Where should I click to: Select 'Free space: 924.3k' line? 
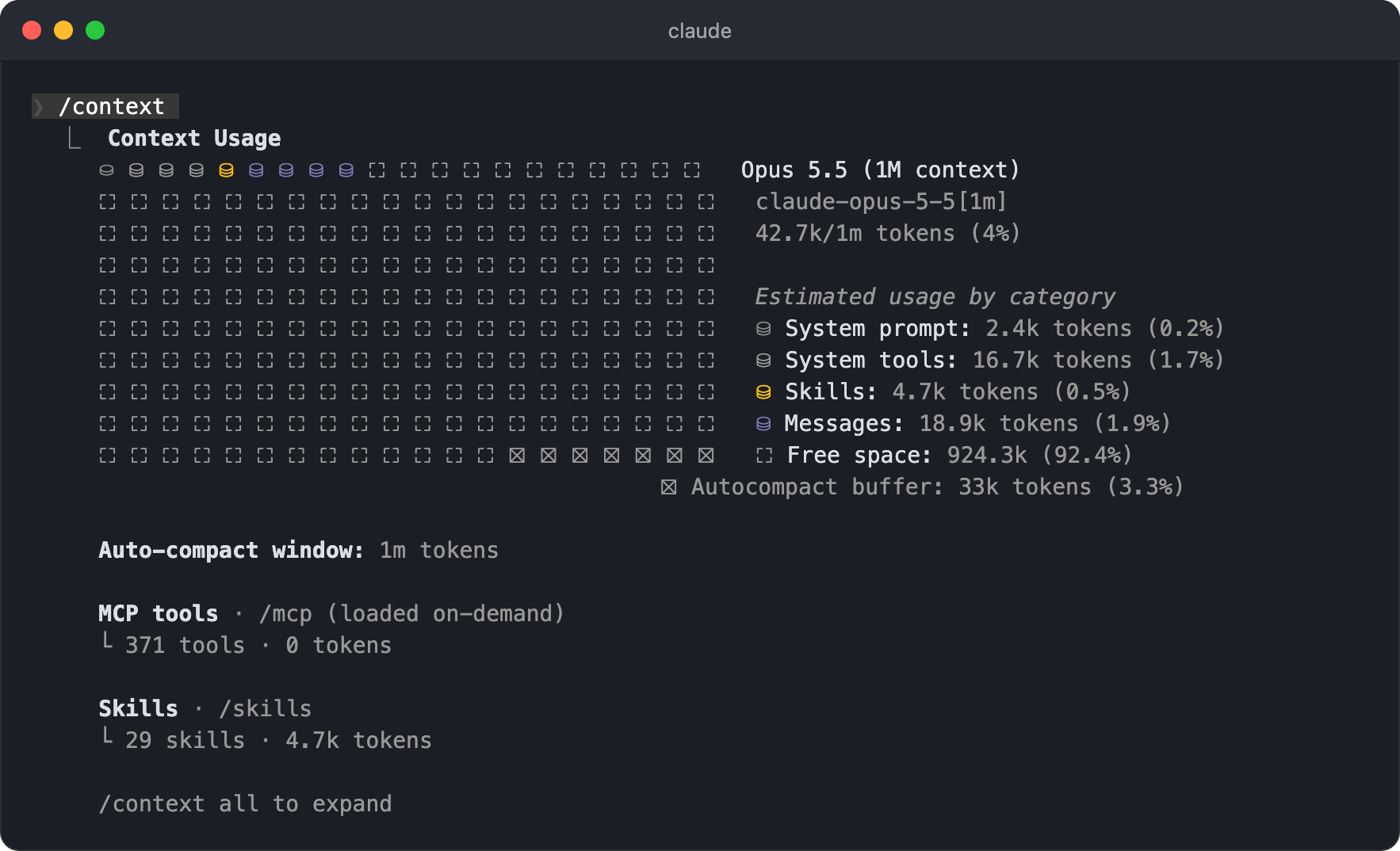pyautogui.click(x=944, y=455)
